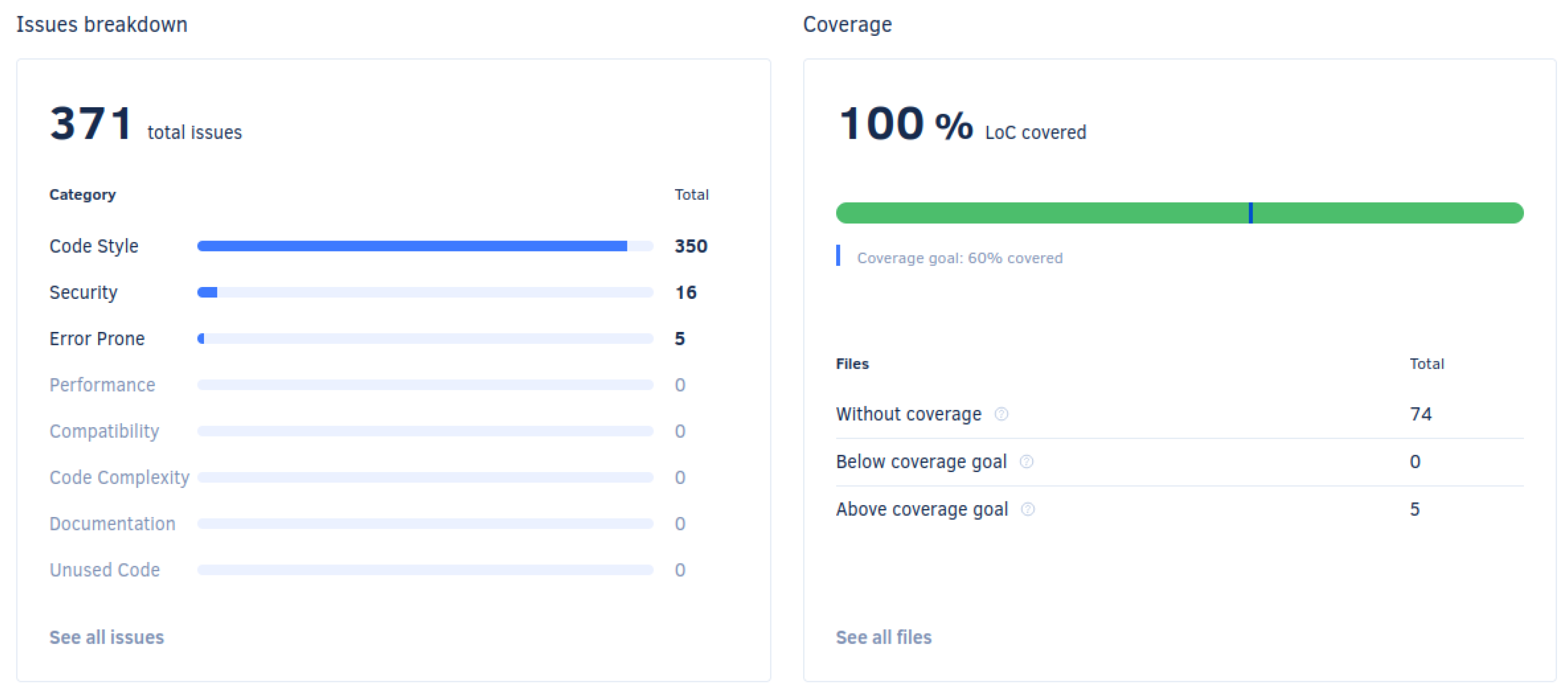Viewport: 1568px width, 694px height.
Task: Click help icon next to Without coverage
Action: click(1001, 414)
